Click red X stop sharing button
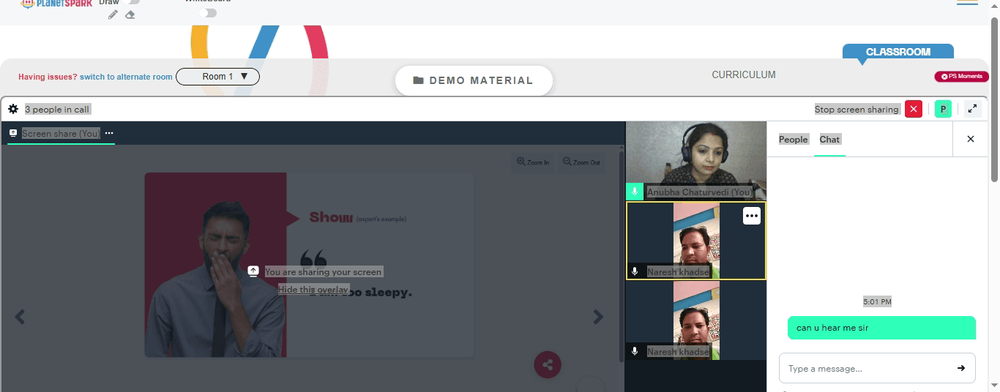This screenshot has width=1000, height=392. pos(913,109)
